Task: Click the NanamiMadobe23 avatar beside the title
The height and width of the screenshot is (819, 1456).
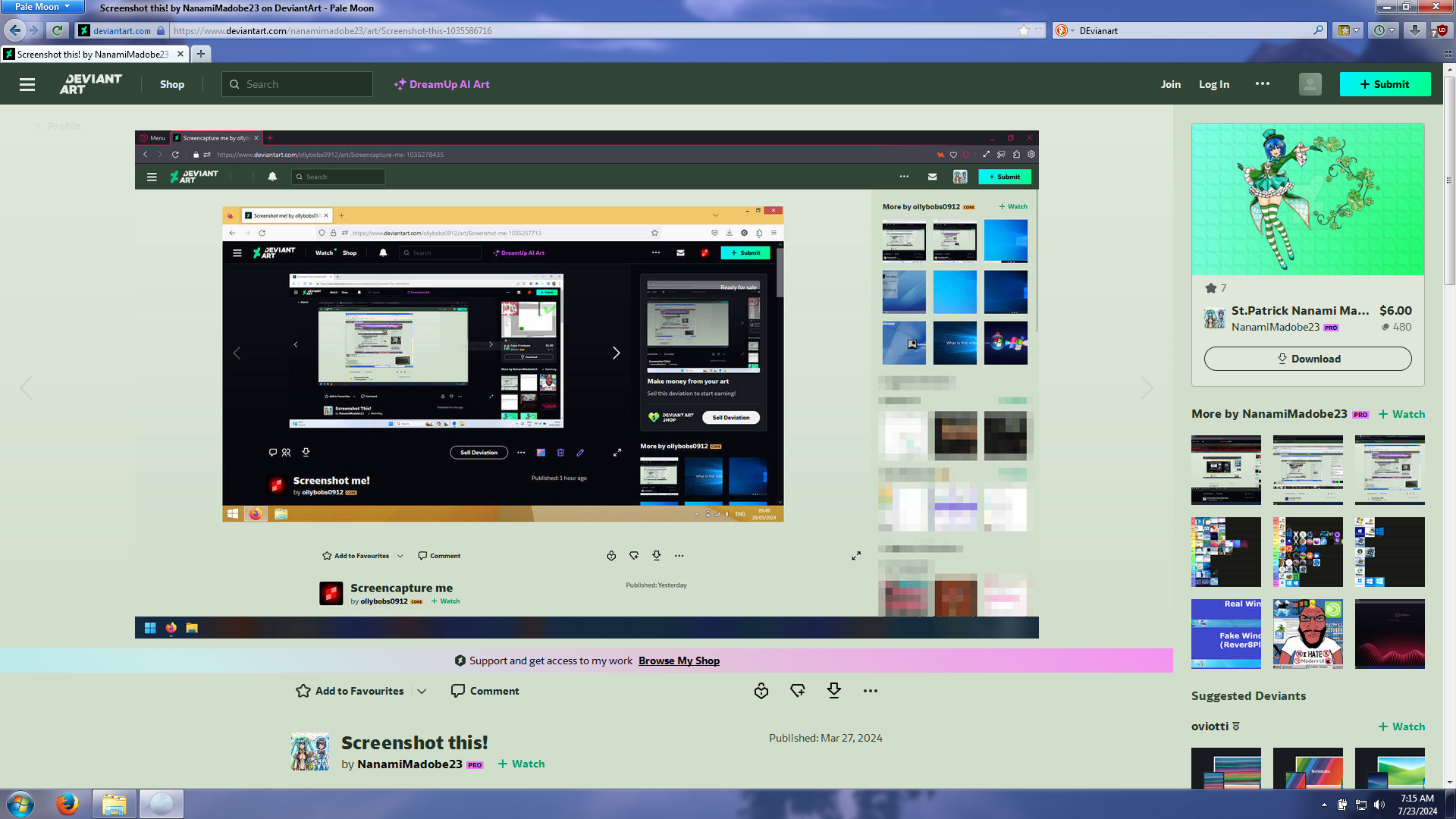Action: [x=310, y=752]
